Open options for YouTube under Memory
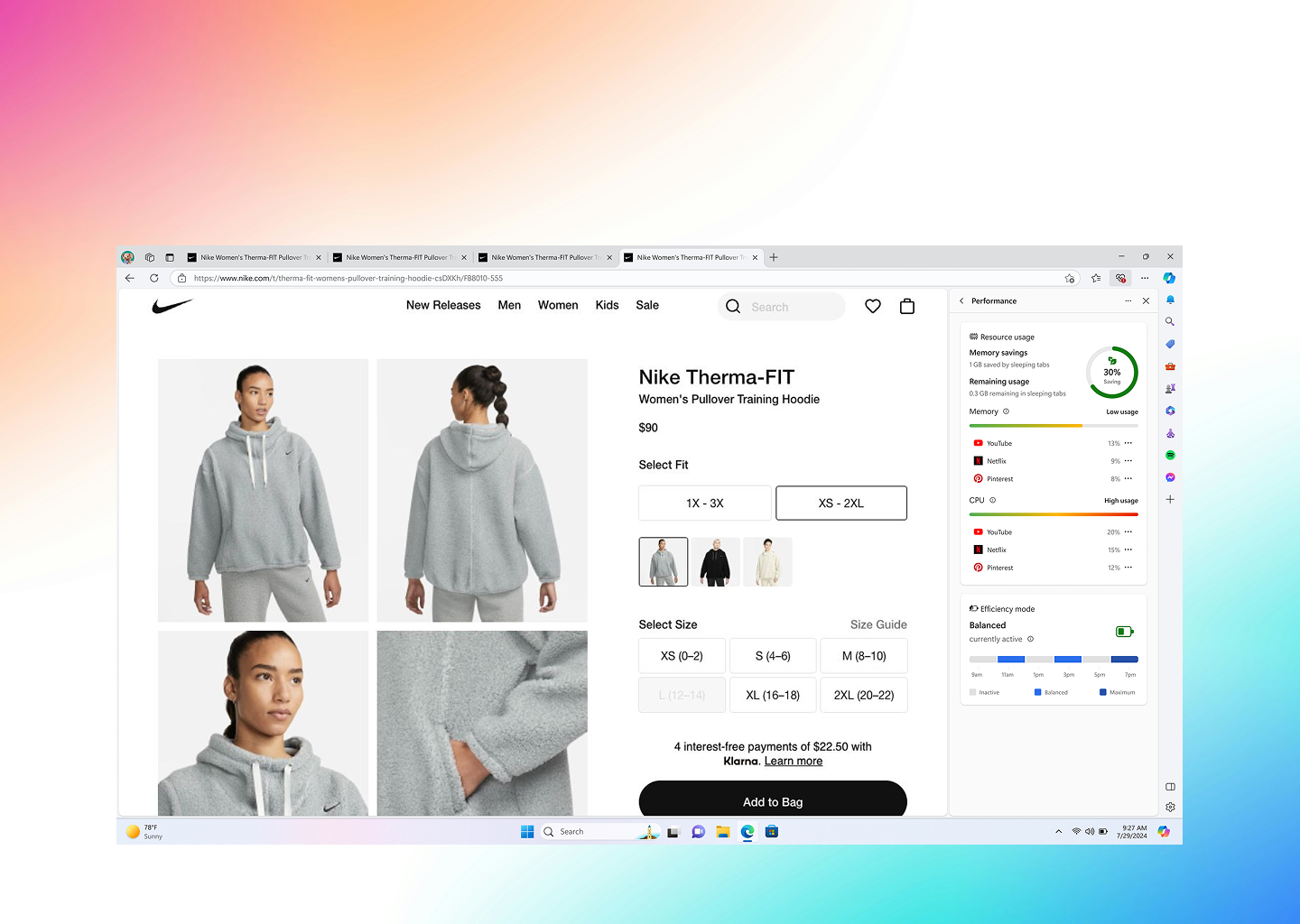 (1128, 443)
